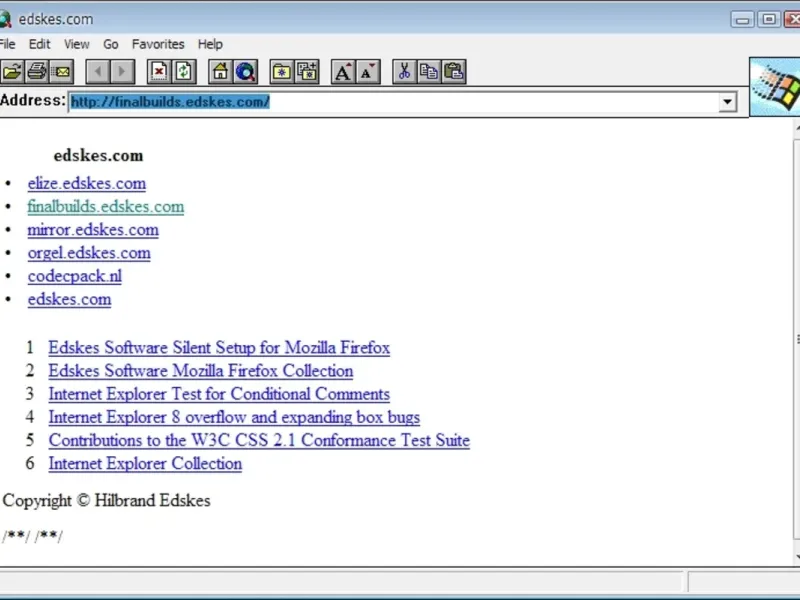Image resolution: width=800 pixels, height=600 pixels.
Task: Click the /**/ /**/ text at page bottom
Action: (33, 536)
